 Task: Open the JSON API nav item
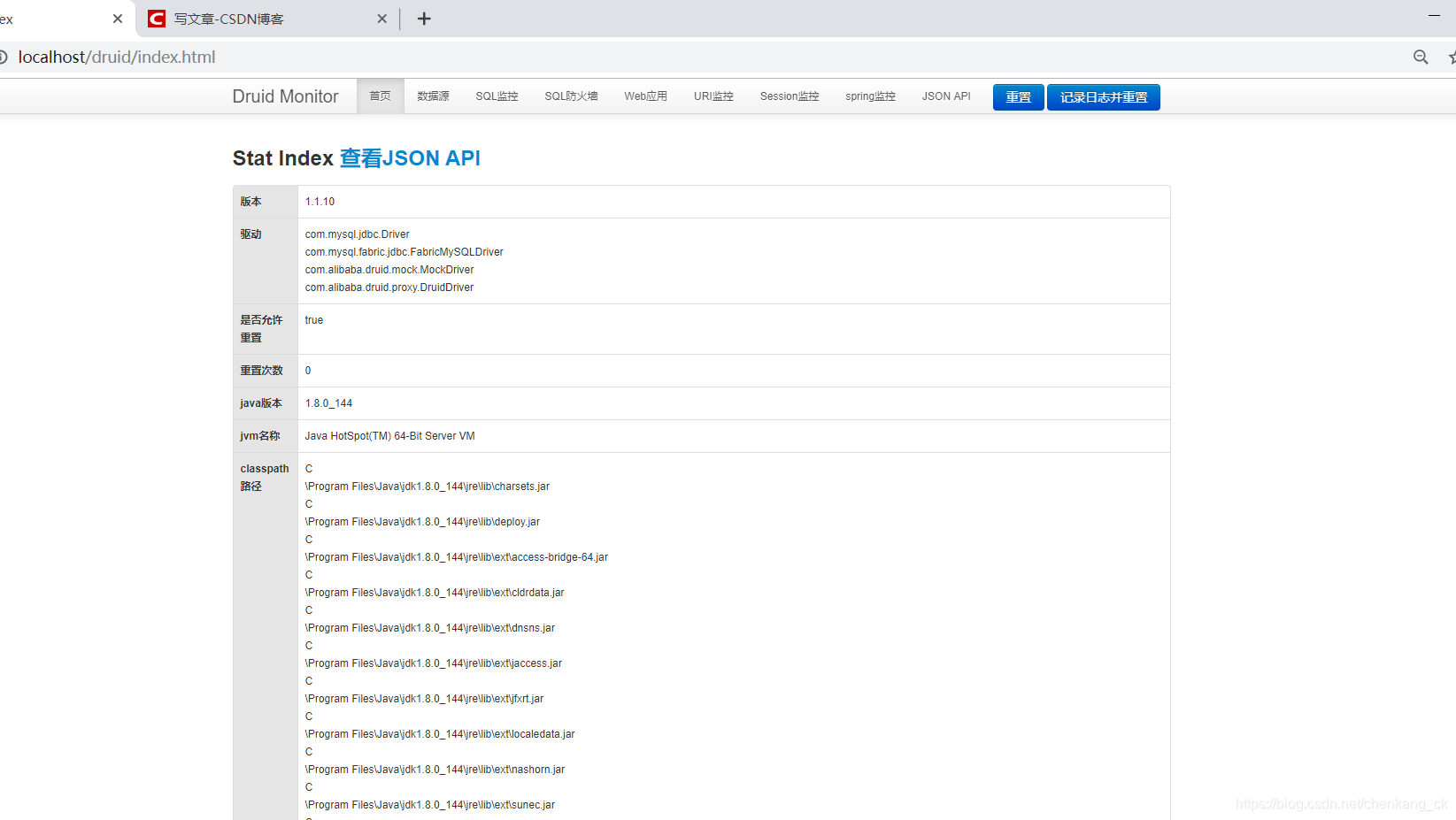pyautogui.click(x=946, y=96)
